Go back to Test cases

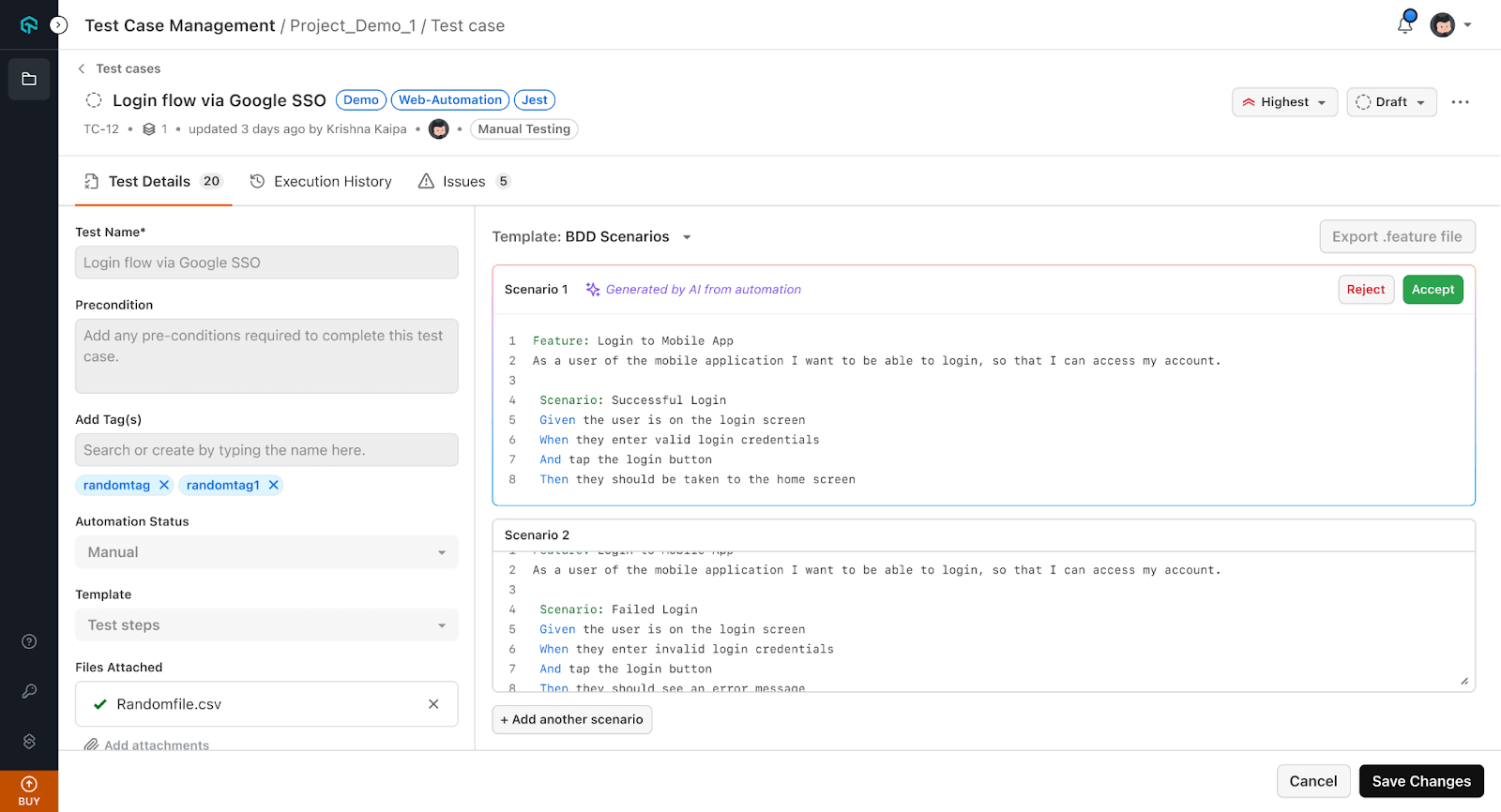(x=119, y=68)
